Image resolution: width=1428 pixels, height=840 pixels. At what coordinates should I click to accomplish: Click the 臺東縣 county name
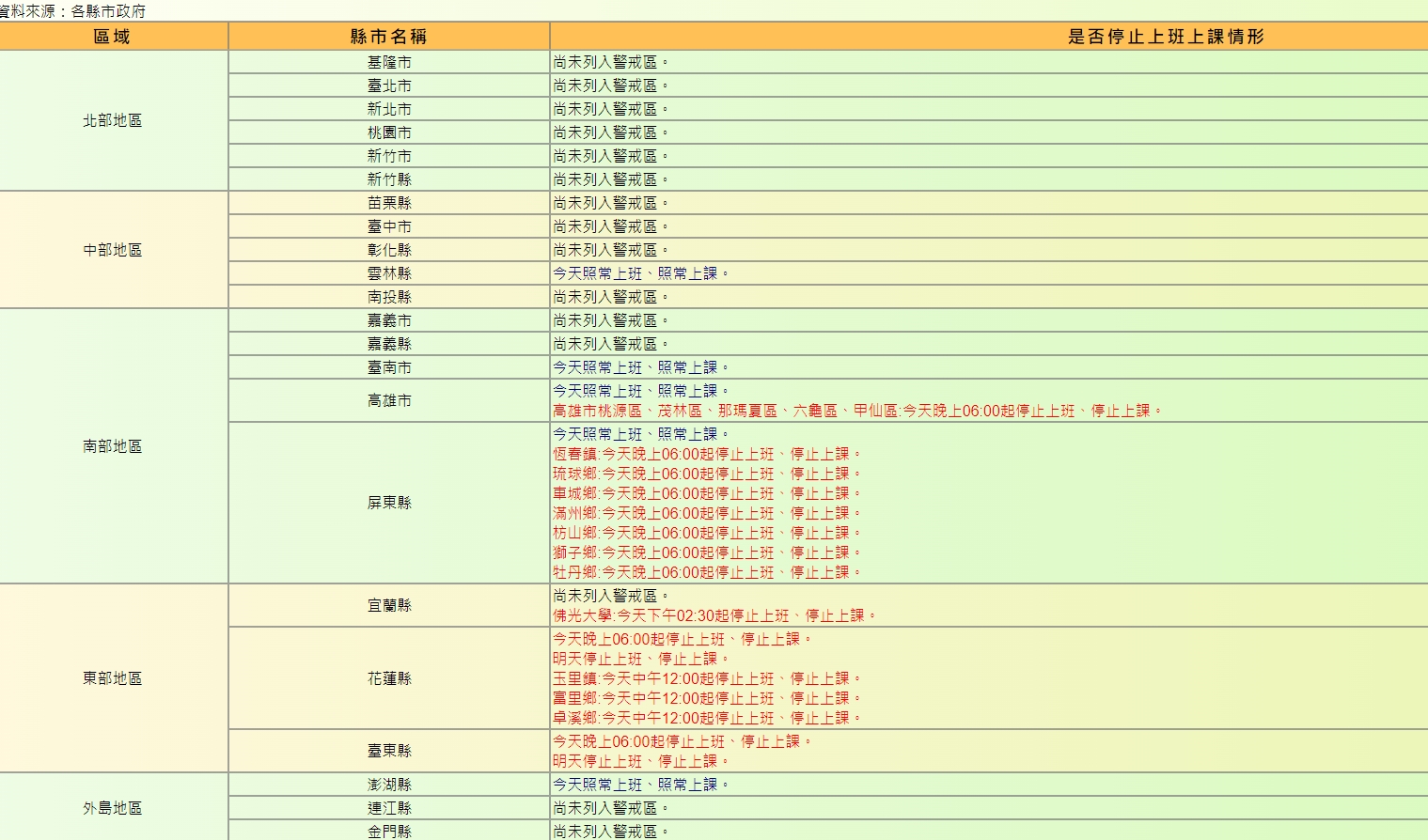pos(389,751)
